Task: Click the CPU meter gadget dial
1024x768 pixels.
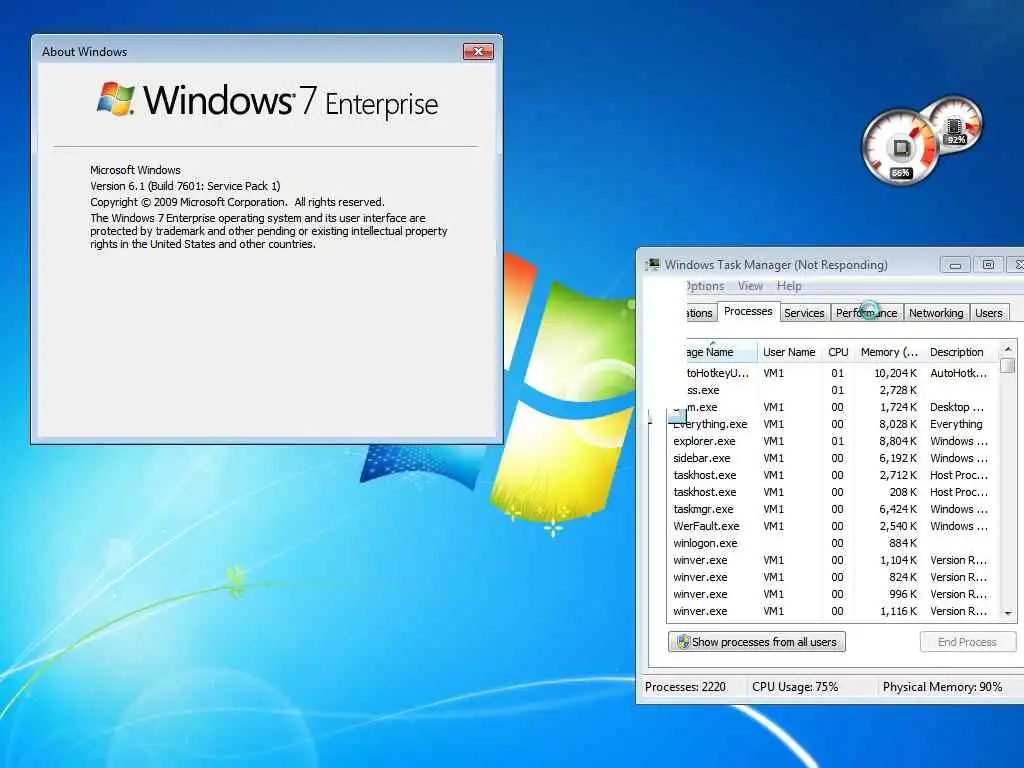Action: point(901,148)
